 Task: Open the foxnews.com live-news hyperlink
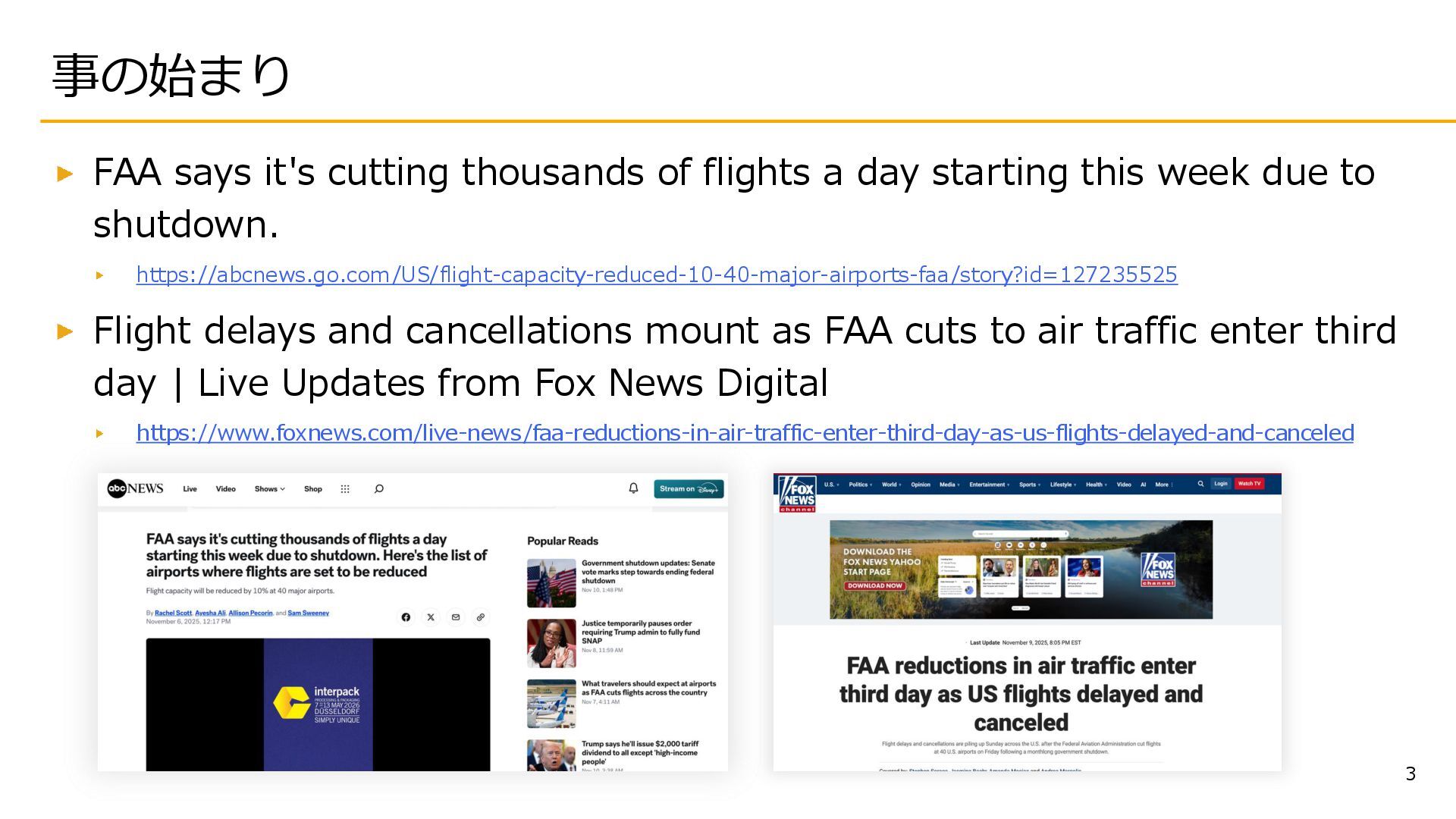(745, 433)
